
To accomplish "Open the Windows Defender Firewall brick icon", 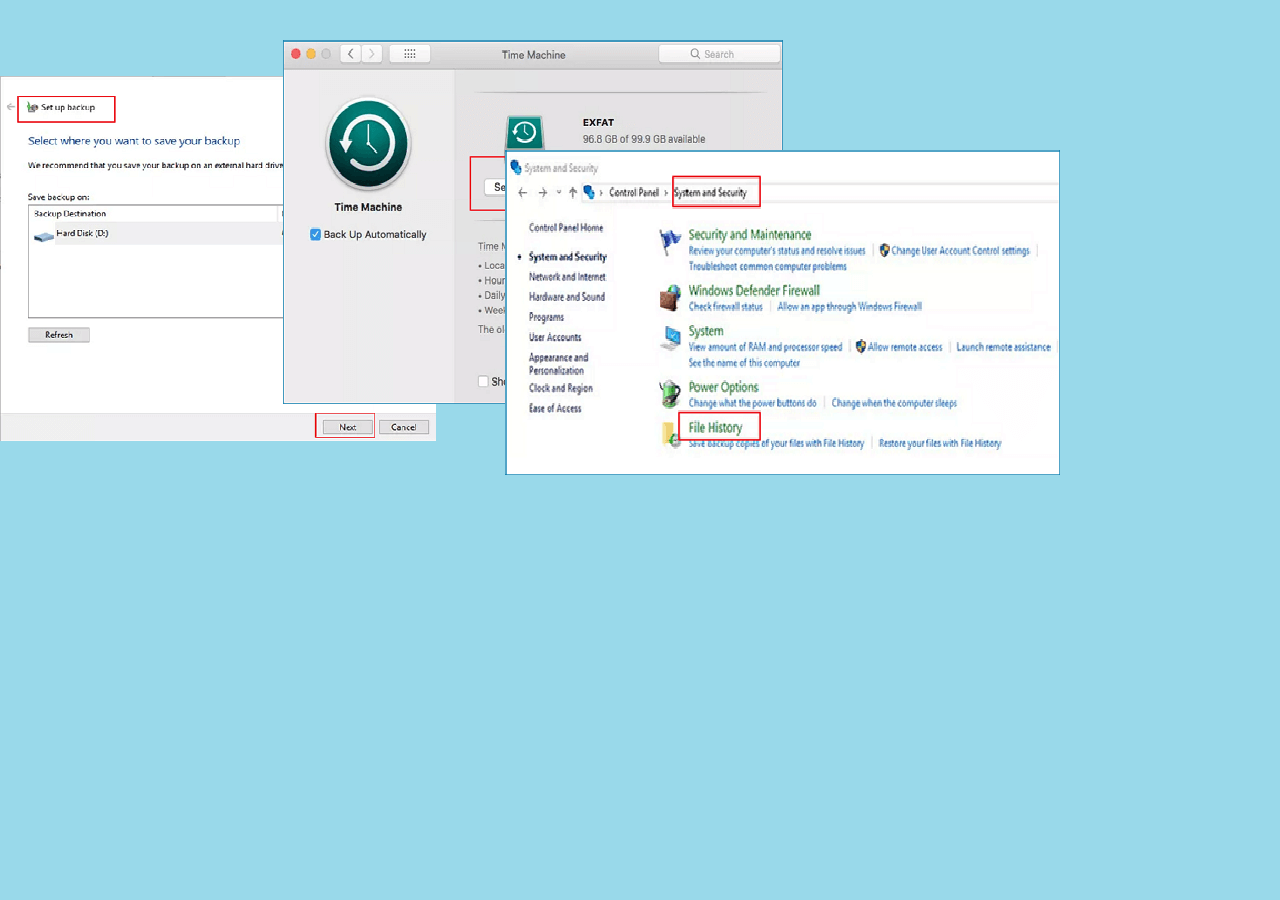I will click(x=670, y=298).
